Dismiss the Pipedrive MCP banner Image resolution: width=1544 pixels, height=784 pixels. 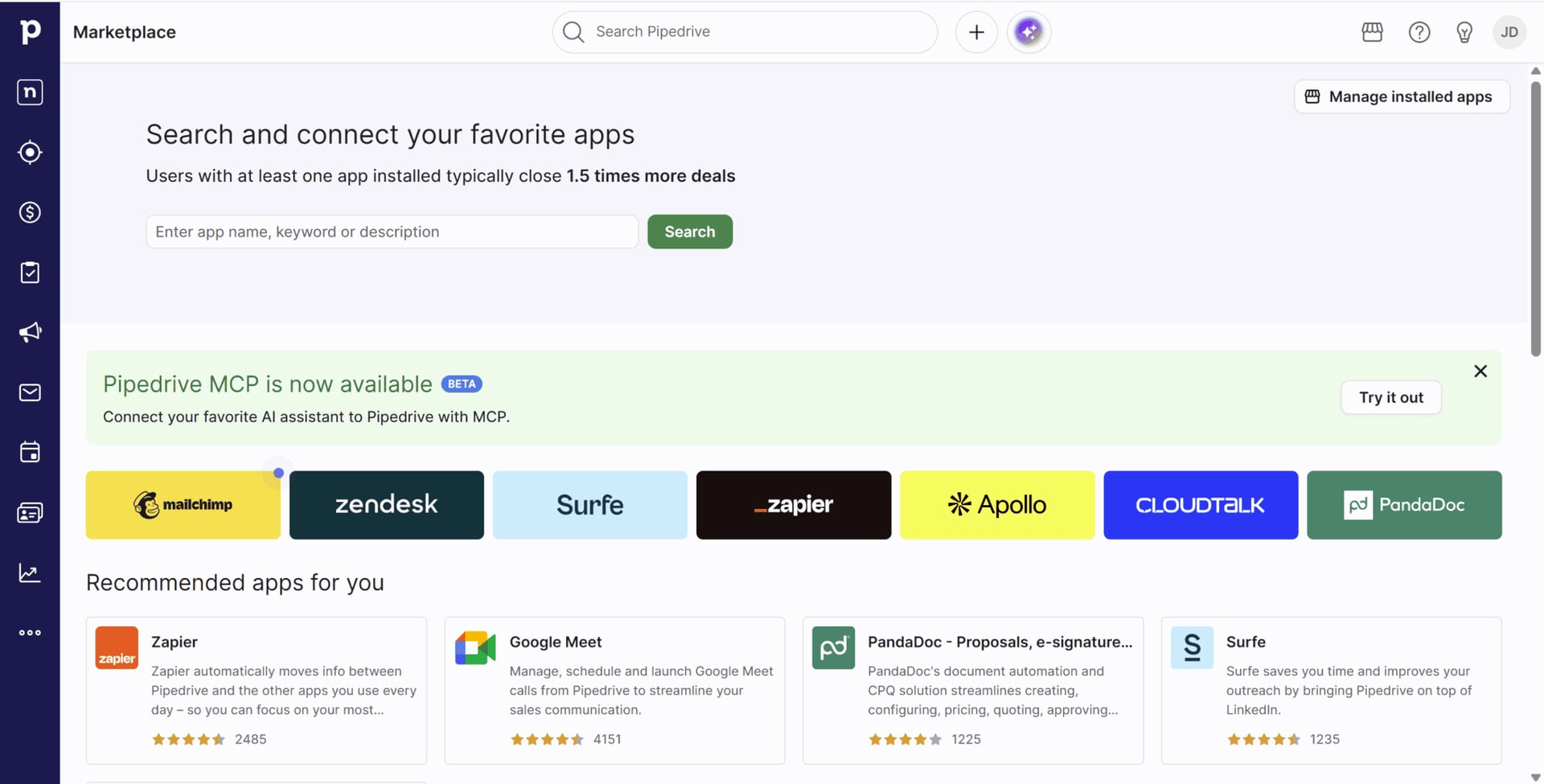point(1480,371)
